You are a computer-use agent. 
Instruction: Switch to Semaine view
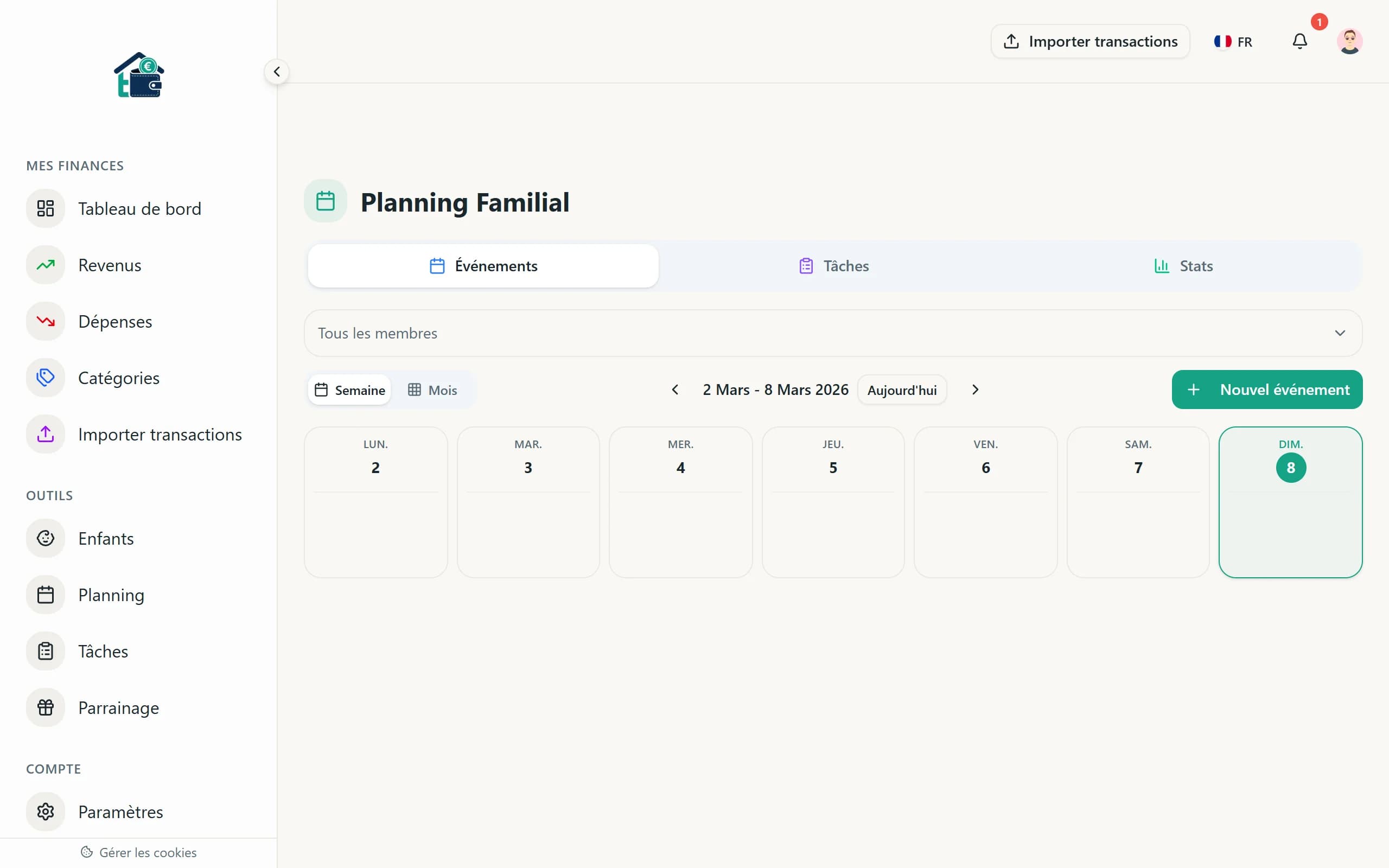tap(349, 389)
